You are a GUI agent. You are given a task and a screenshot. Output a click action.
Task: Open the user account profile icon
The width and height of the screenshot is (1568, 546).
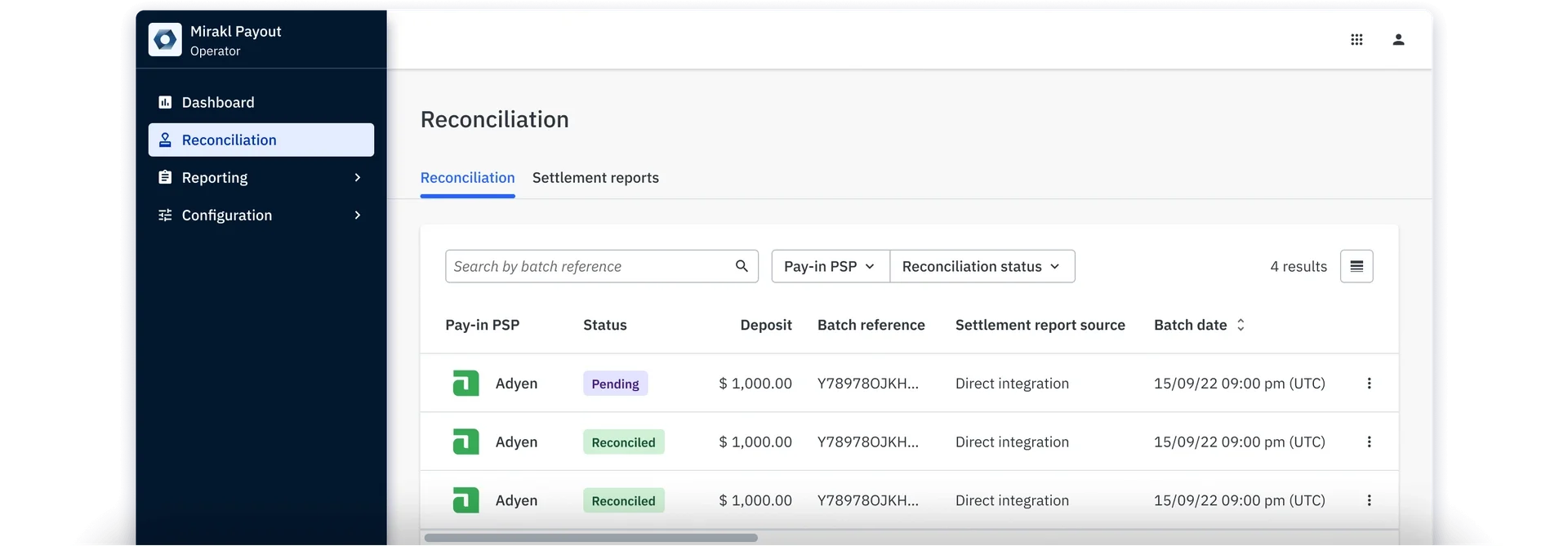pyautogui.click(x=1398, y=40)
